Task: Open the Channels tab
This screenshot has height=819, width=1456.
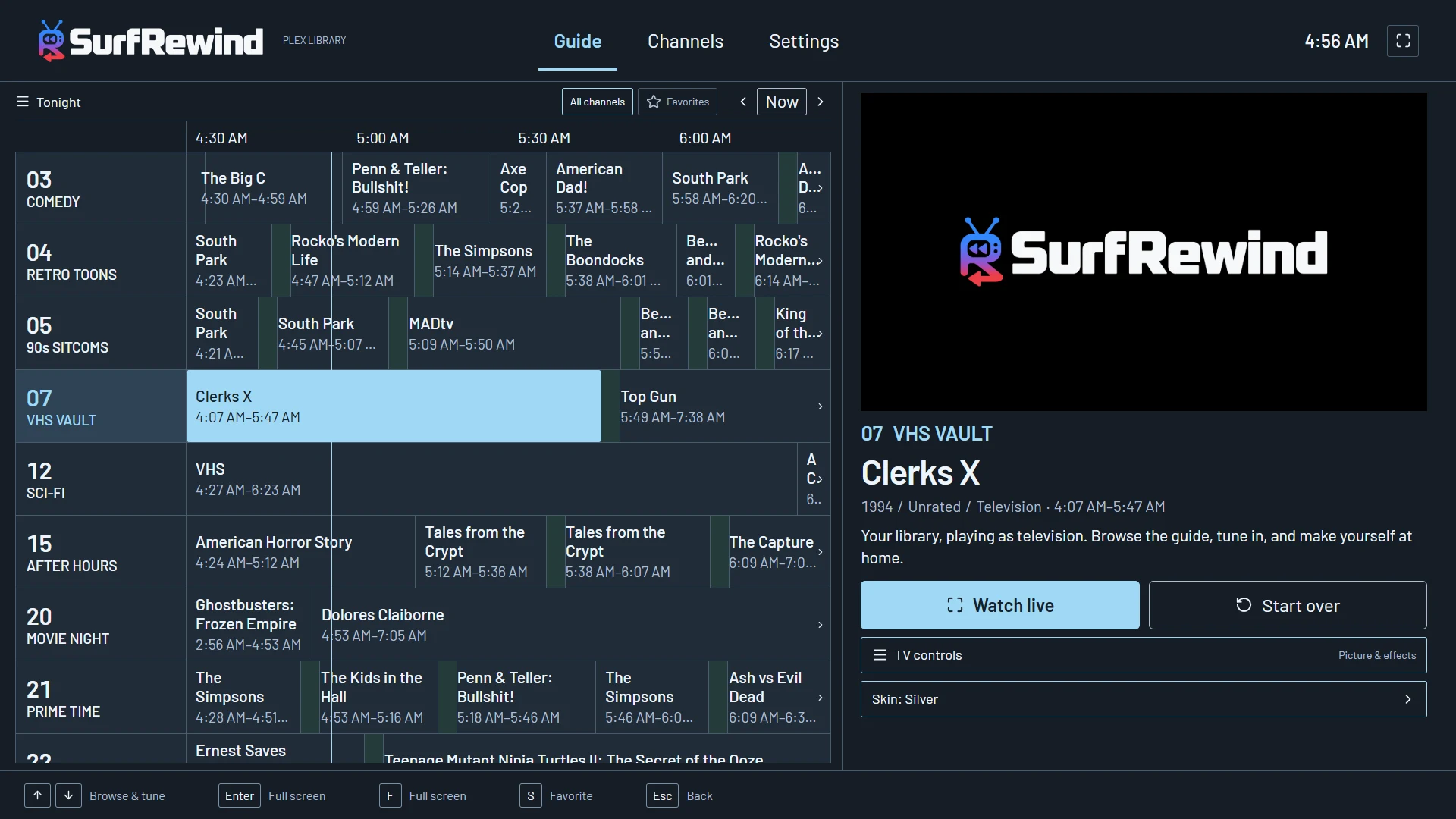Action: pos(686,42)
